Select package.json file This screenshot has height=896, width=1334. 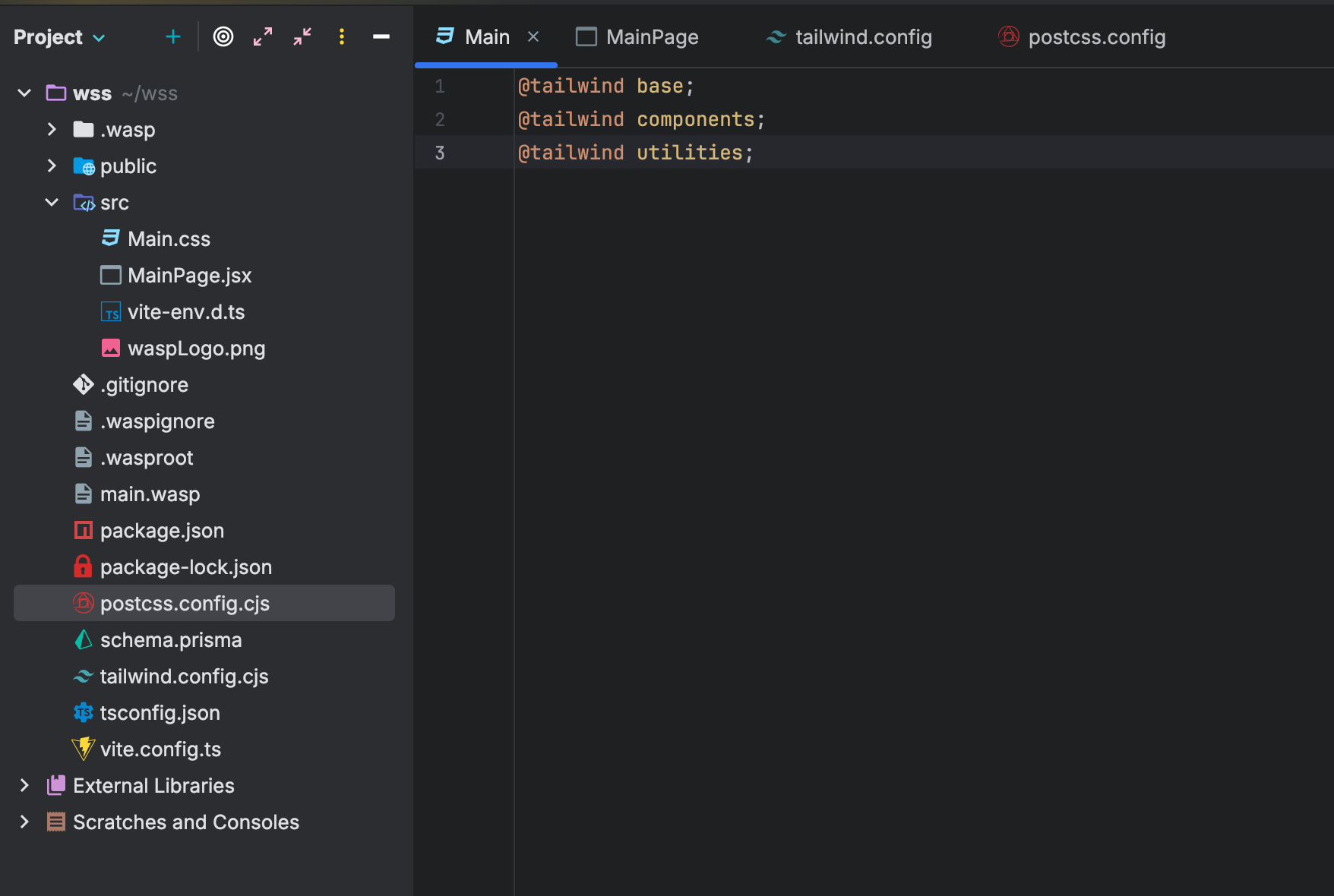pos(162,530)
